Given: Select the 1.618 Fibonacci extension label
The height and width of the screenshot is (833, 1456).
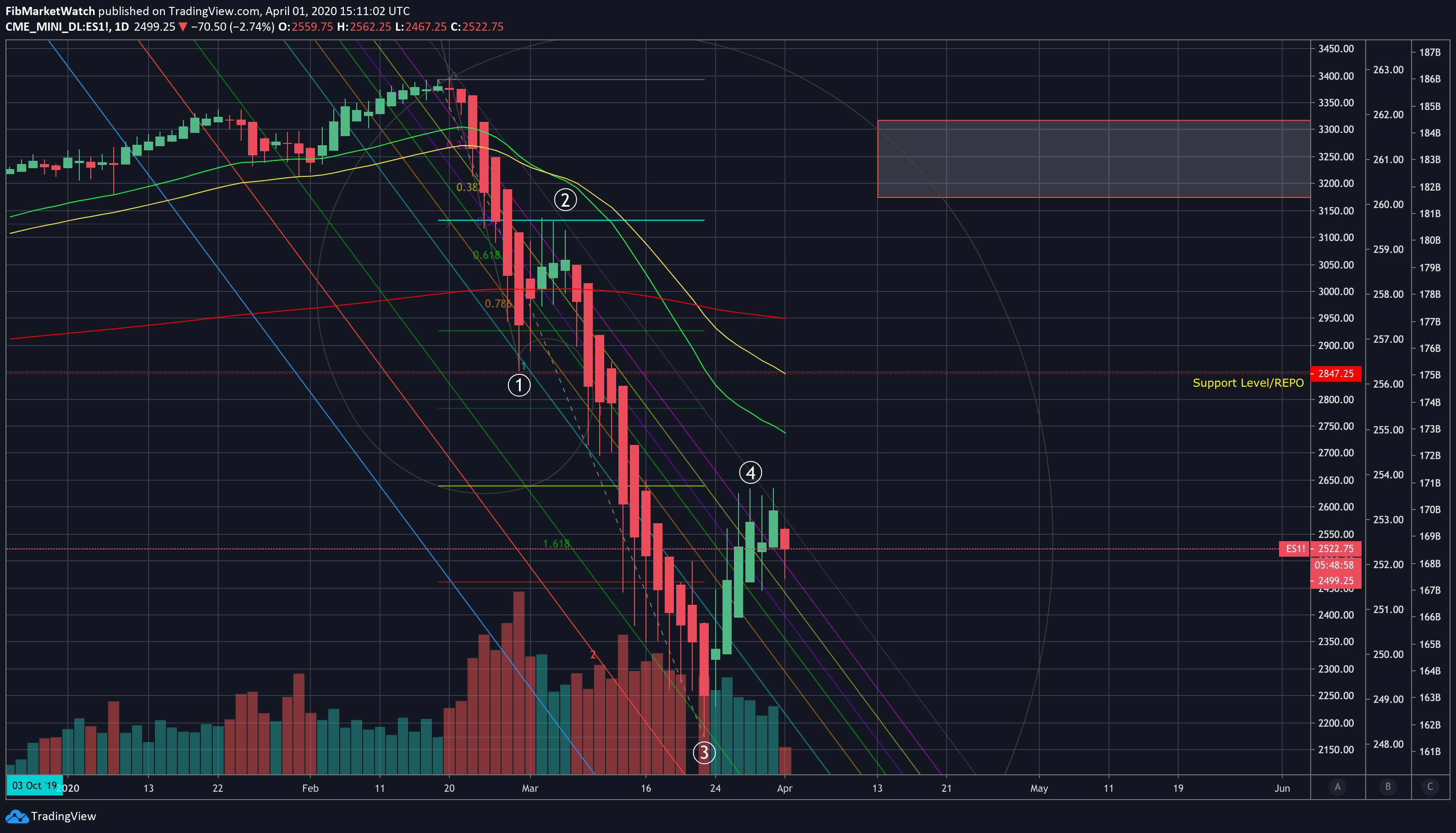Looking at the screenshot, I should pos(556,543).
